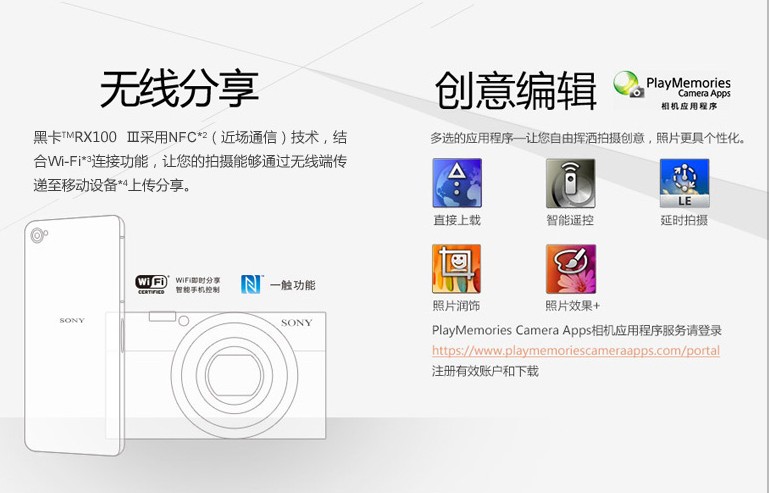Click the camera lens illustration
Screen dimensions: 769x493
234,375
